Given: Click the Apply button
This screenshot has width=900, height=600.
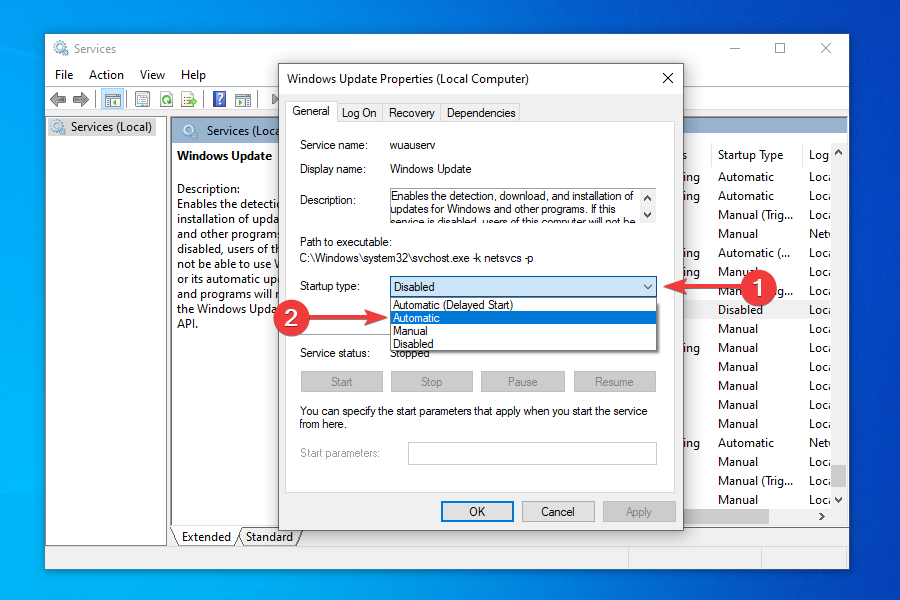Looking at the screenshot, I should pyautogui.click(x=639, y=511).
